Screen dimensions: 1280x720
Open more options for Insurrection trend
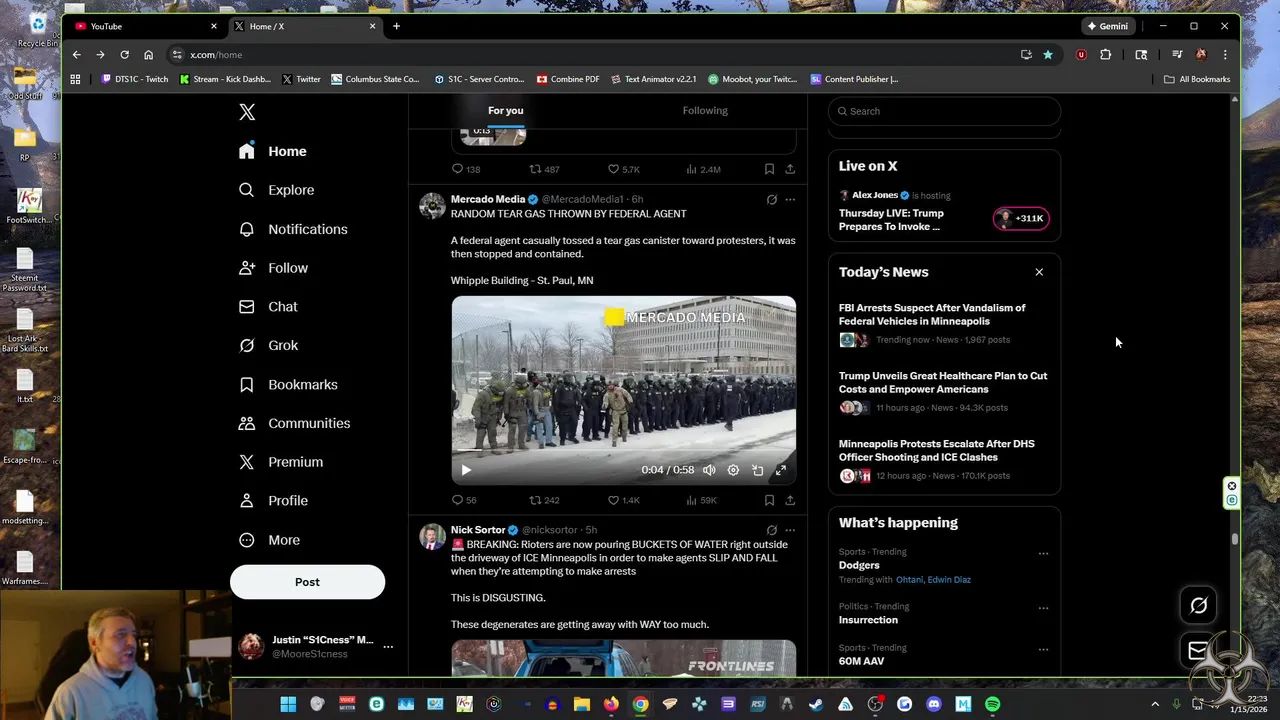(x=1043, y=608)
